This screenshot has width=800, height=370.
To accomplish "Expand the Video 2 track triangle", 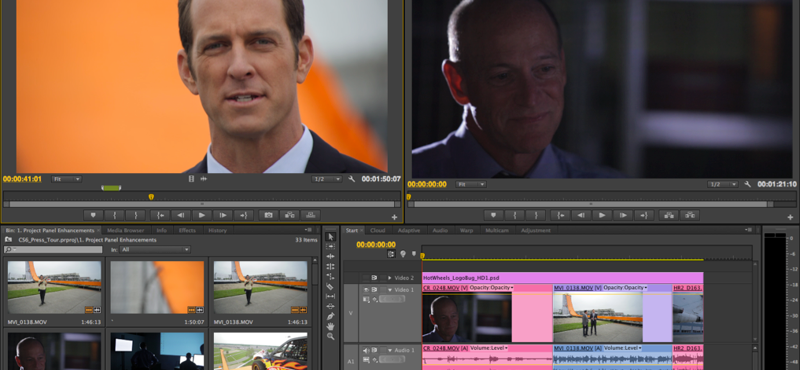I will point(390,278).
